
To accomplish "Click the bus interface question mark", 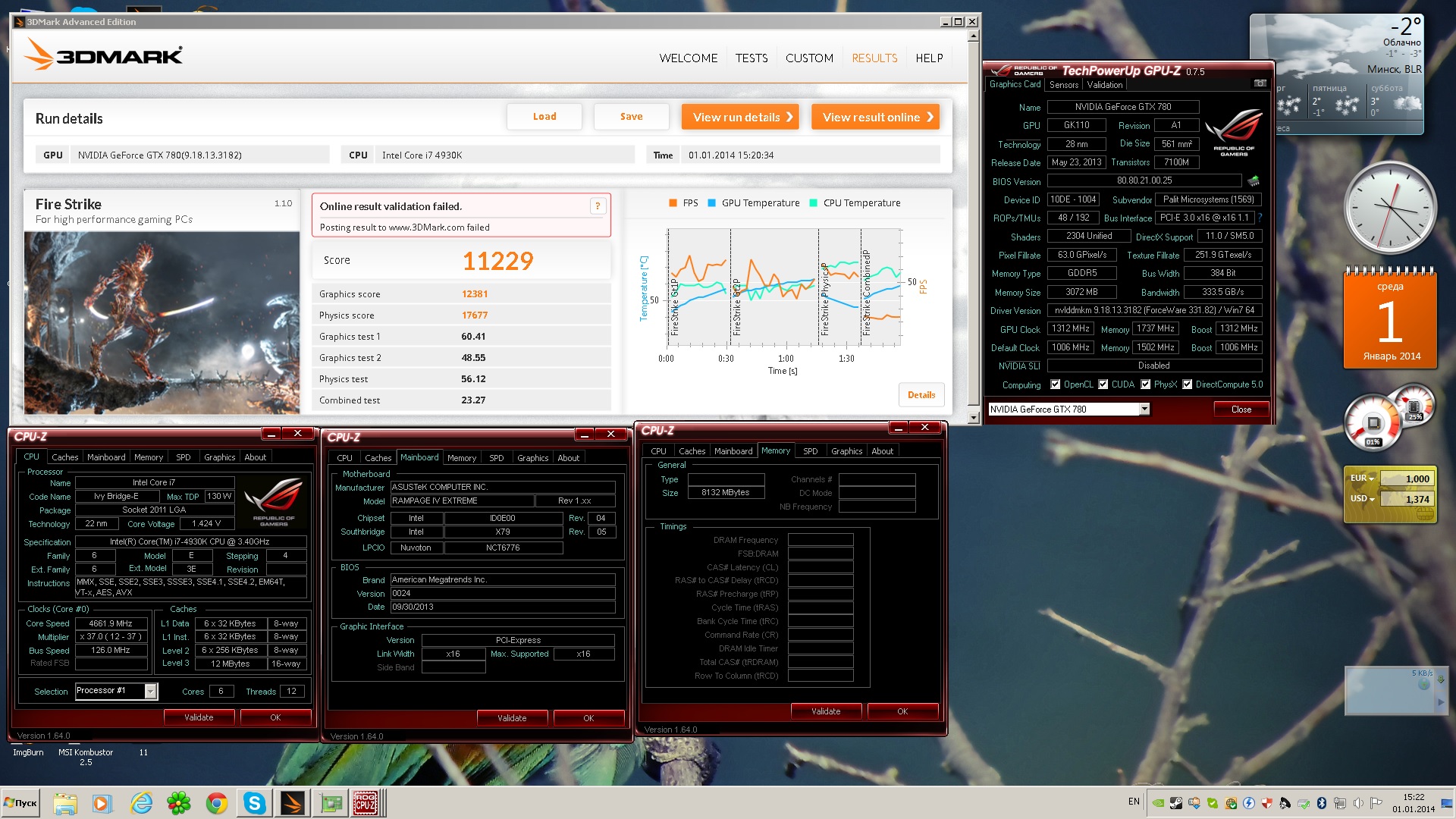I will 1260,218.
